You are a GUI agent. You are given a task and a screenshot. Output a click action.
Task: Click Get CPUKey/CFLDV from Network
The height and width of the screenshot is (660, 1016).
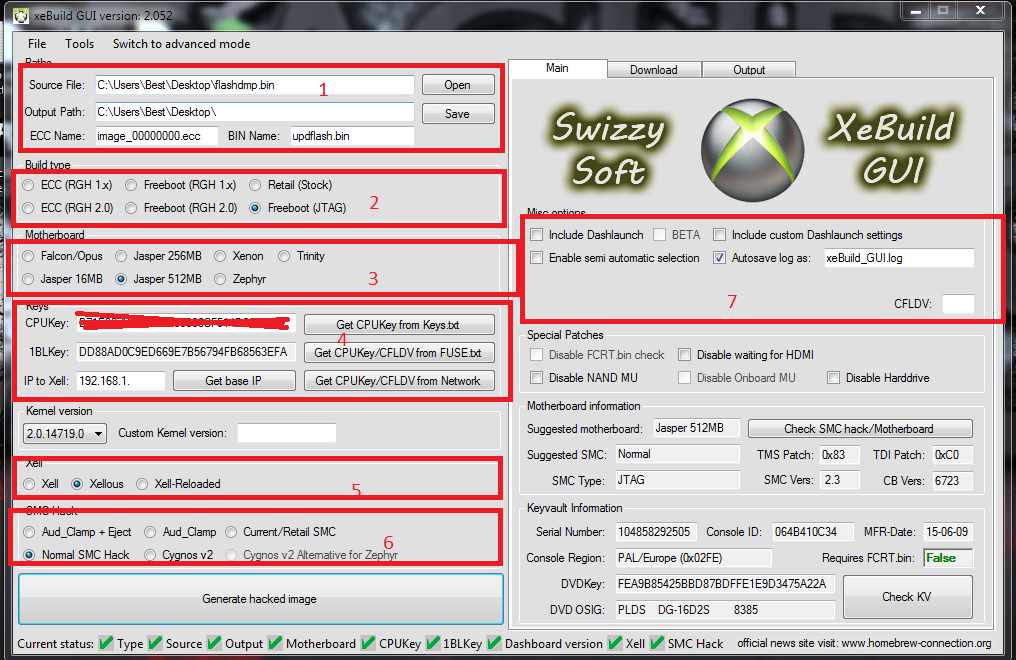[x=398, y=381]
